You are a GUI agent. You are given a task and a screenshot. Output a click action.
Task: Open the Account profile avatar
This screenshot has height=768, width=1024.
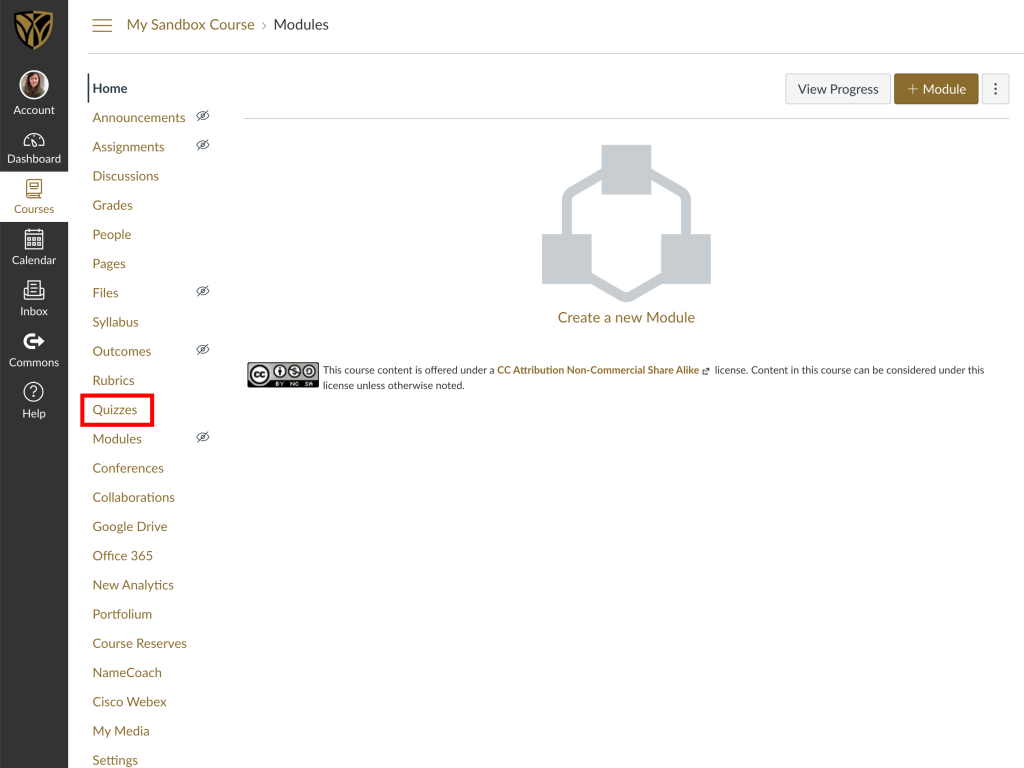coord(34,85)
